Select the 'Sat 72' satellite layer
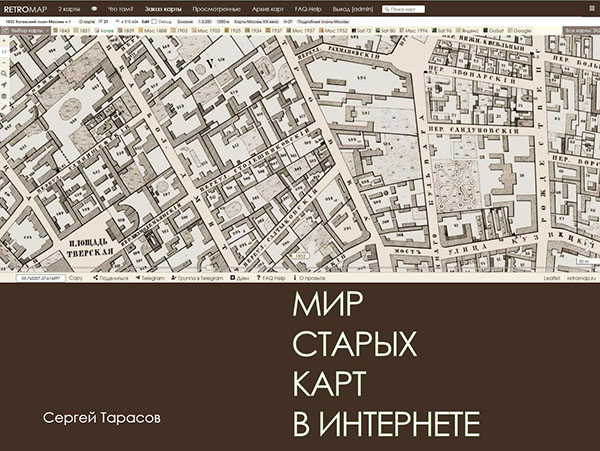The height and width of the screenshot is (451, 600). click(362, 31)
